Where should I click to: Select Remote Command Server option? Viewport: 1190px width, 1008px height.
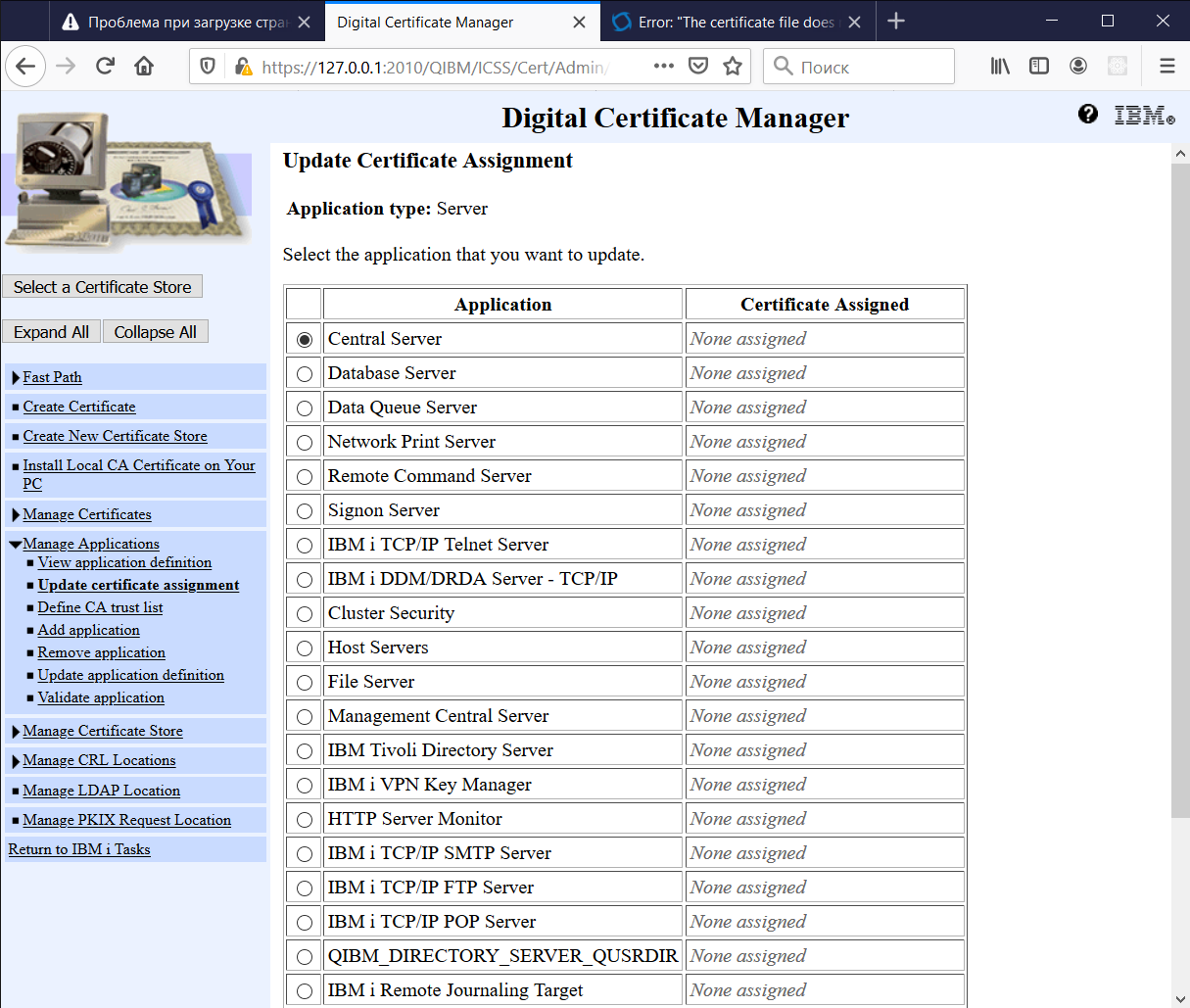point(305,476)
